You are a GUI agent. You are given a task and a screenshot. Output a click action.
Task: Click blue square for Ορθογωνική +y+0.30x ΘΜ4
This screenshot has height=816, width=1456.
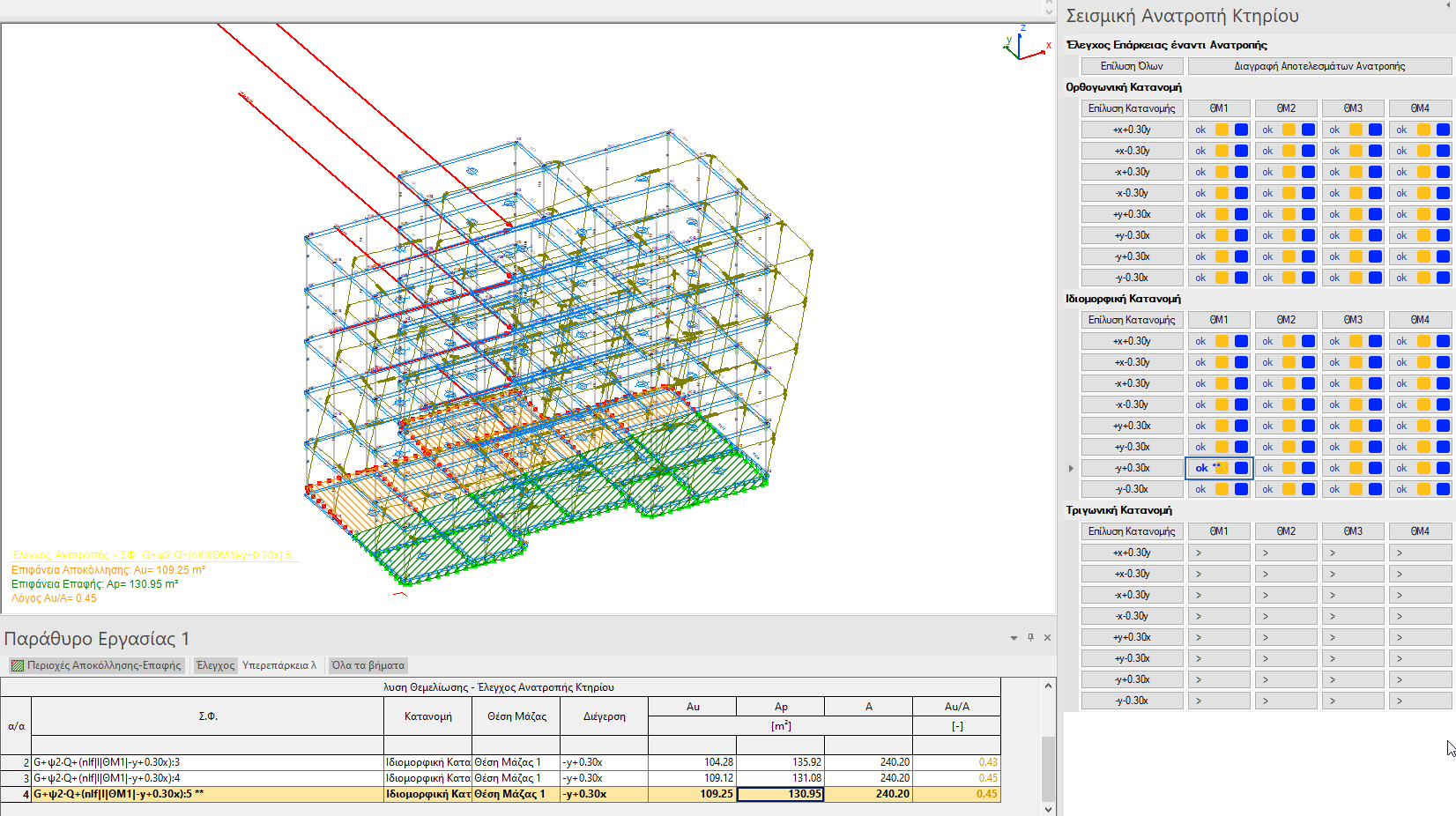click(x=1442, y=214)
